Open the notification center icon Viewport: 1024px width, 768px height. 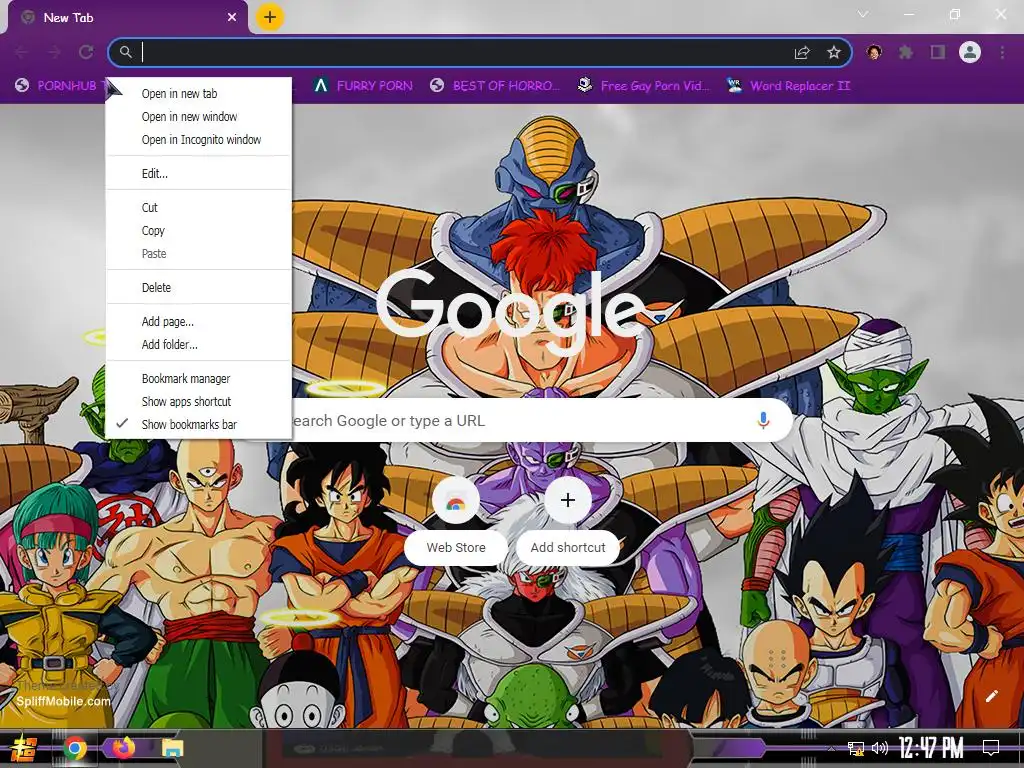[x=991, y=748]
